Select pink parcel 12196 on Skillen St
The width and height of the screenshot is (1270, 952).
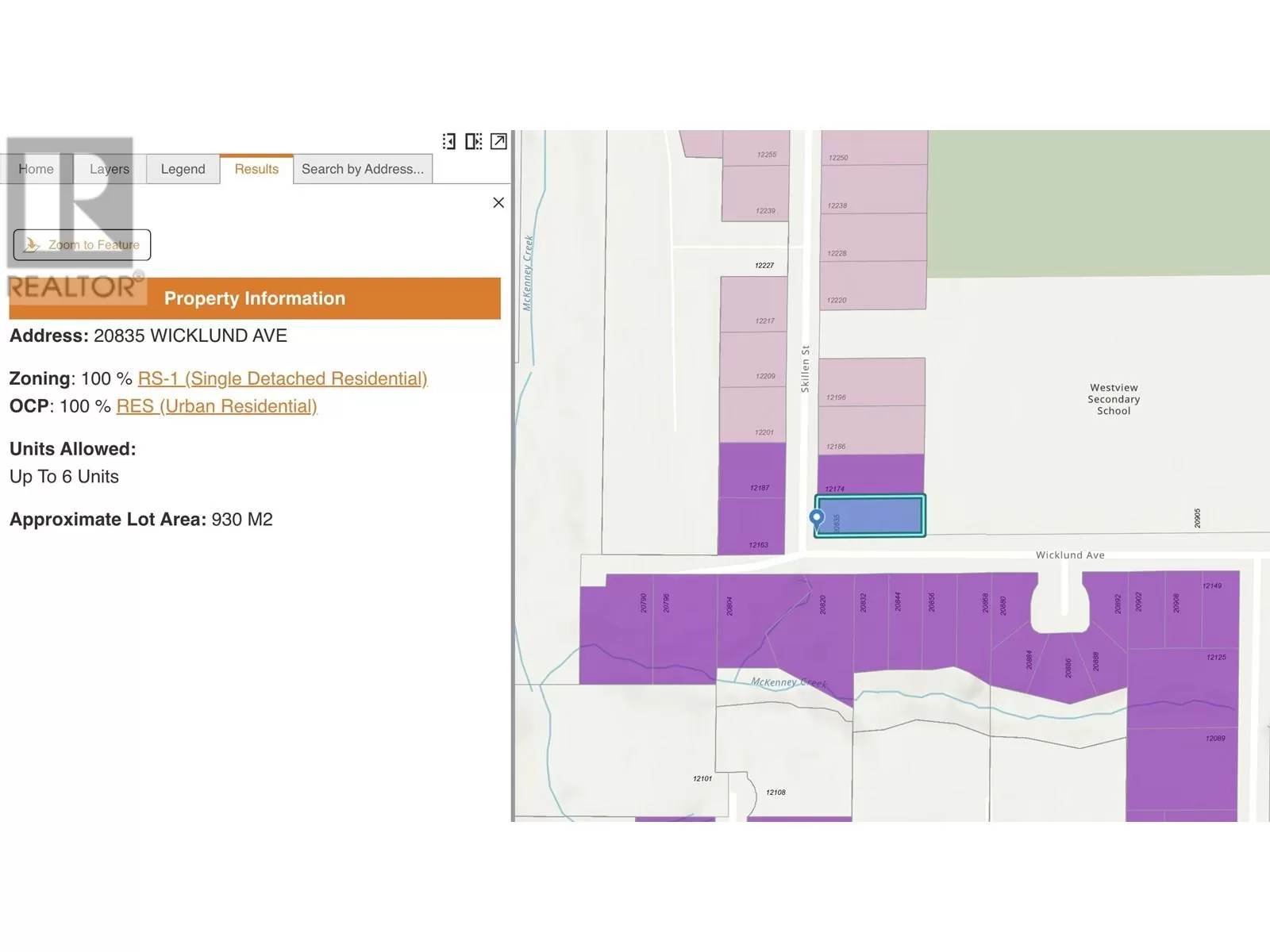(x=872, y=382)
